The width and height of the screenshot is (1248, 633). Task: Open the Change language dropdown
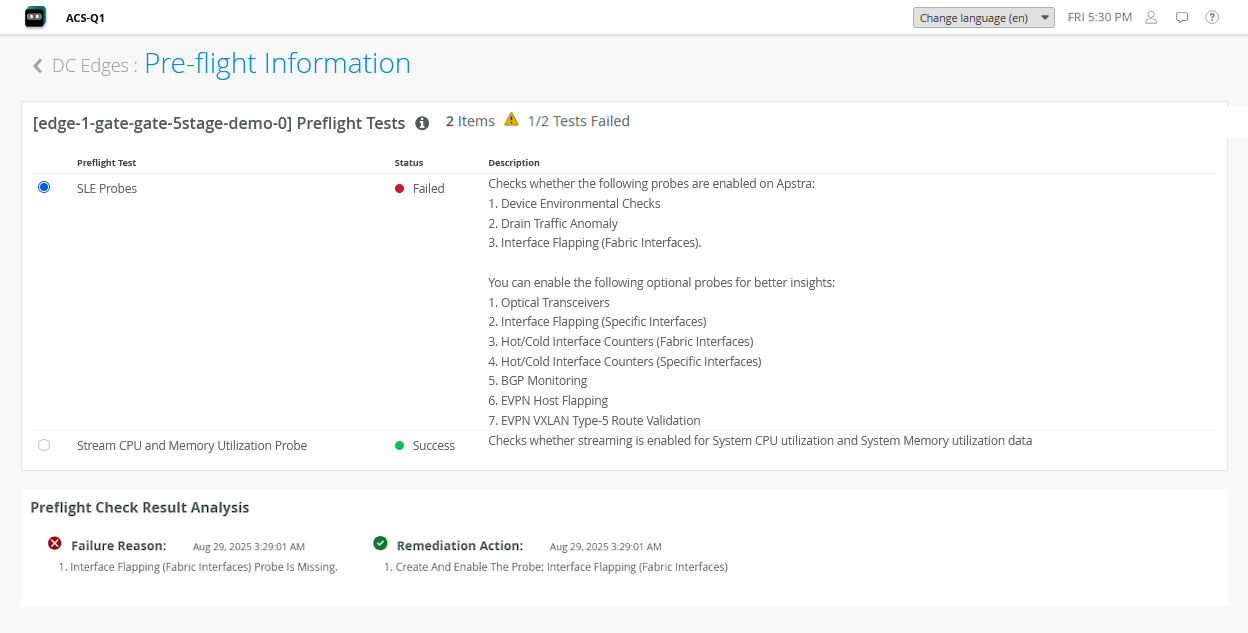coord(983,18)
